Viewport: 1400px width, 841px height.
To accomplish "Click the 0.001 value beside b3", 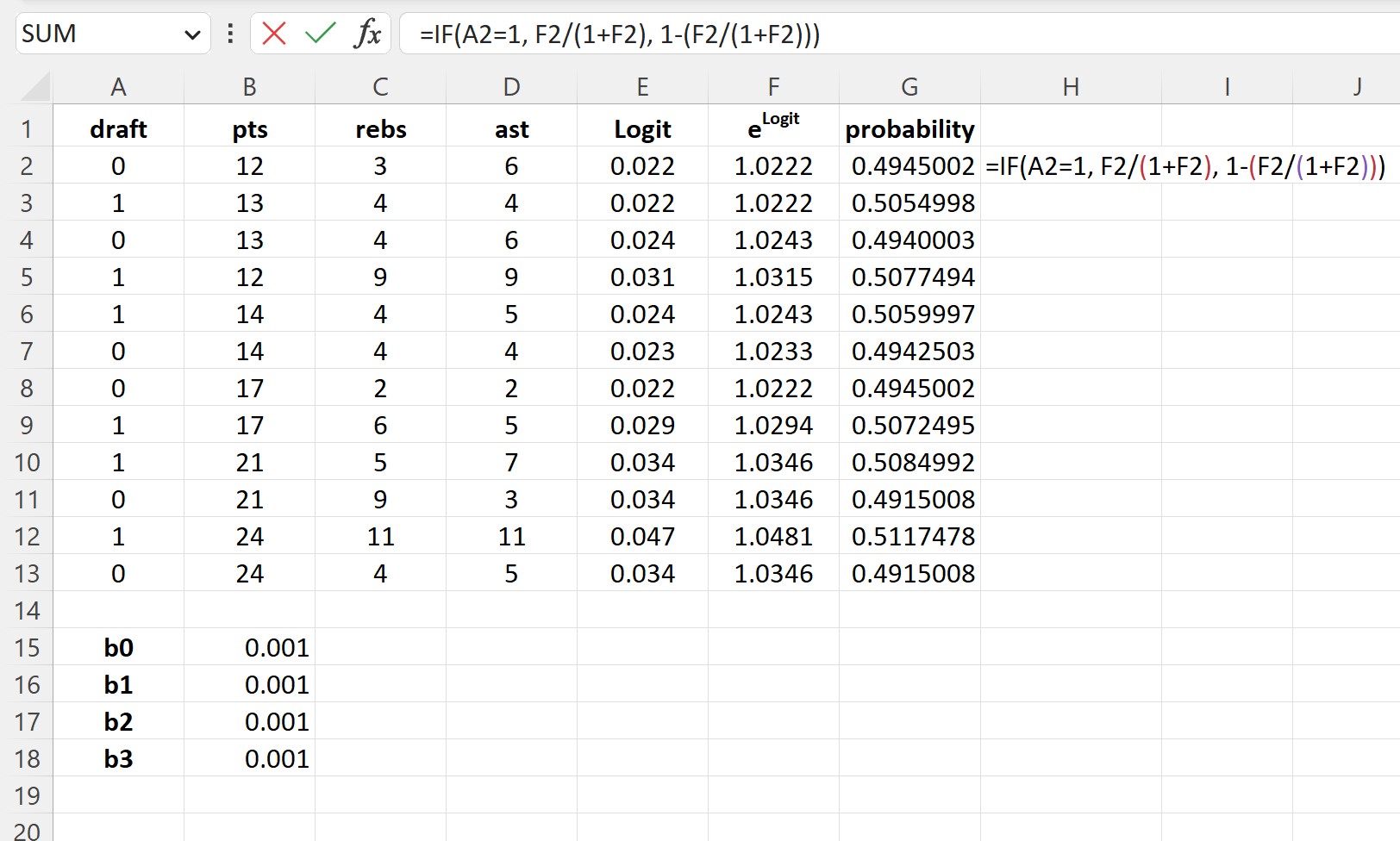I will coord(249,758).
